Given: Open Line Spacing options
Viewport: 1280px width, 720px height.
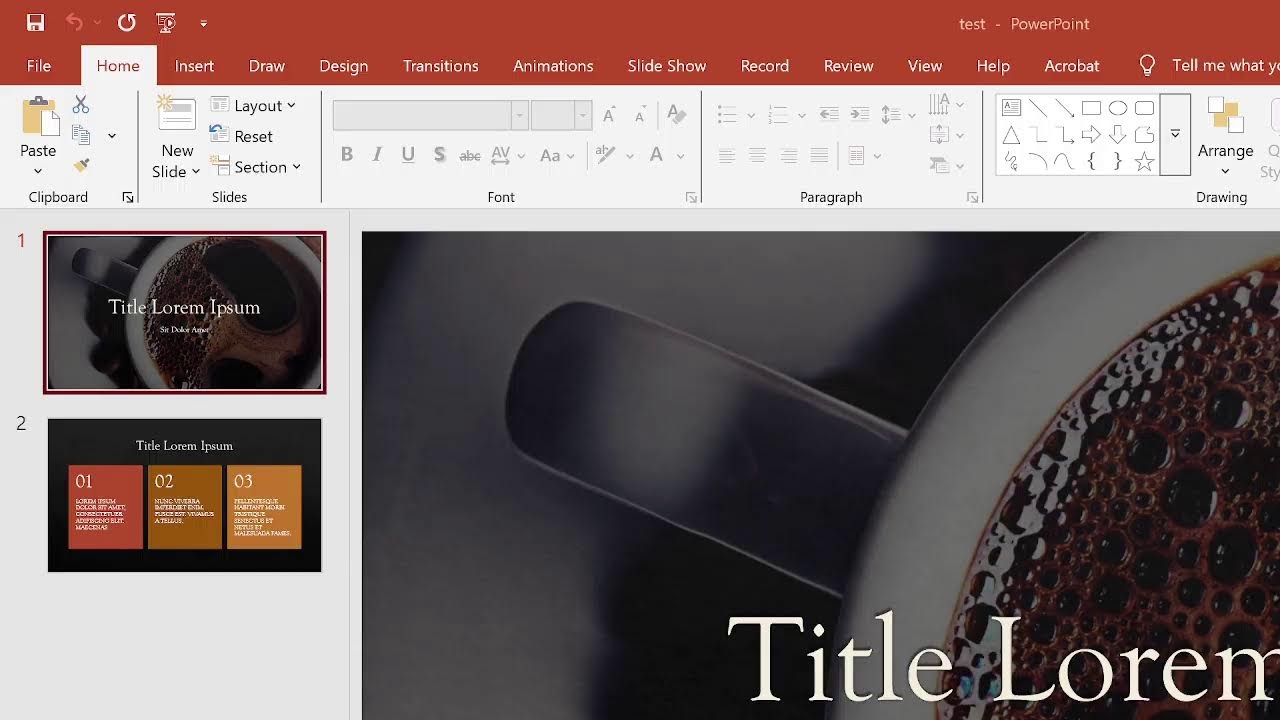Looking at the screenshot, I should pyautogui.click(x=897, y=115).
